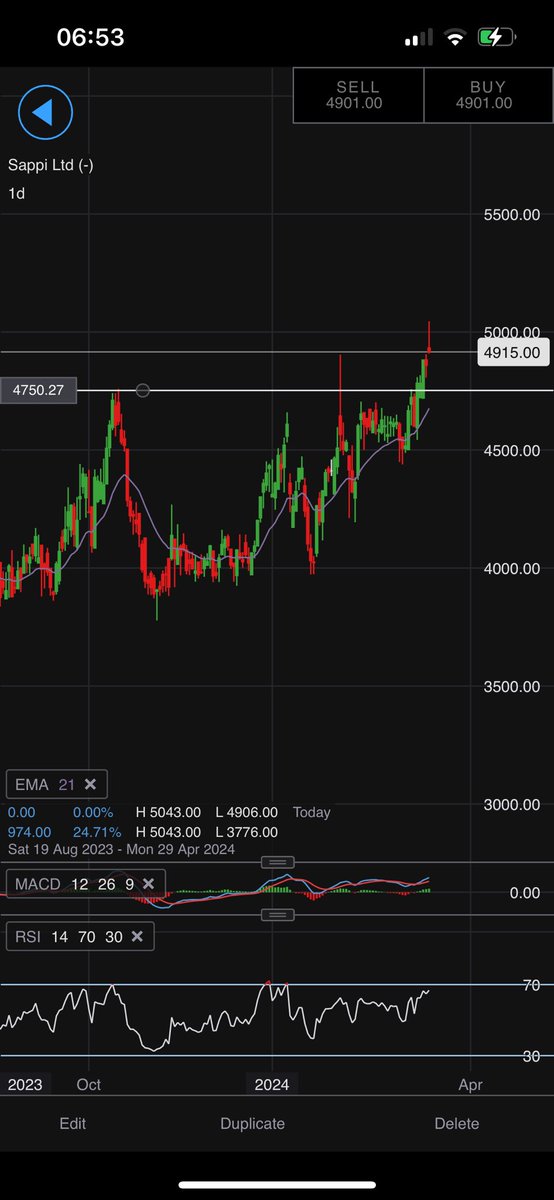Image resolution: width=554 pixels, height=1200 pixels.
Task: Tap the Wi-Fi status icon
Action: [457, 38]
